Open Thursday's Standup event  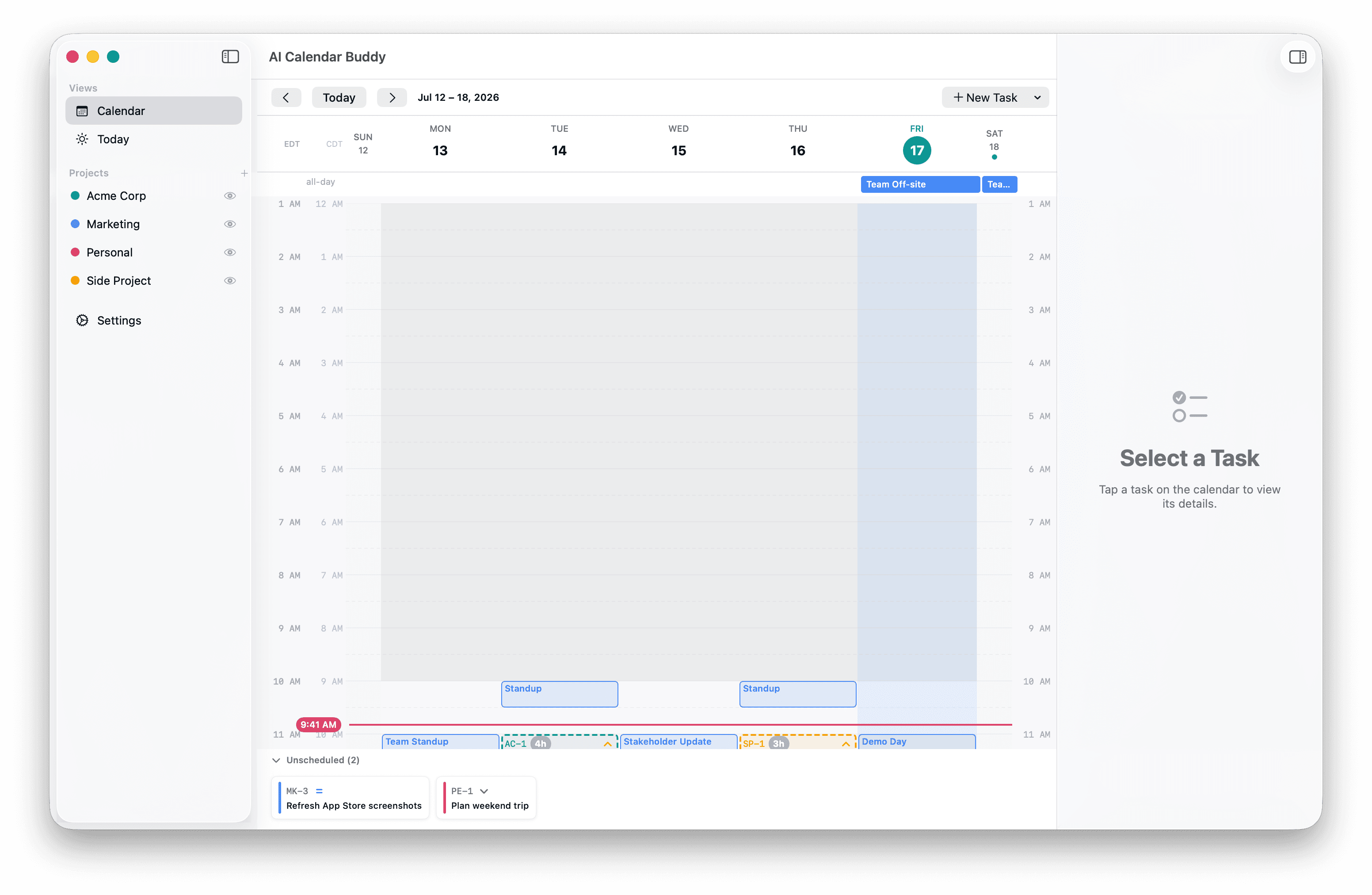798,694
